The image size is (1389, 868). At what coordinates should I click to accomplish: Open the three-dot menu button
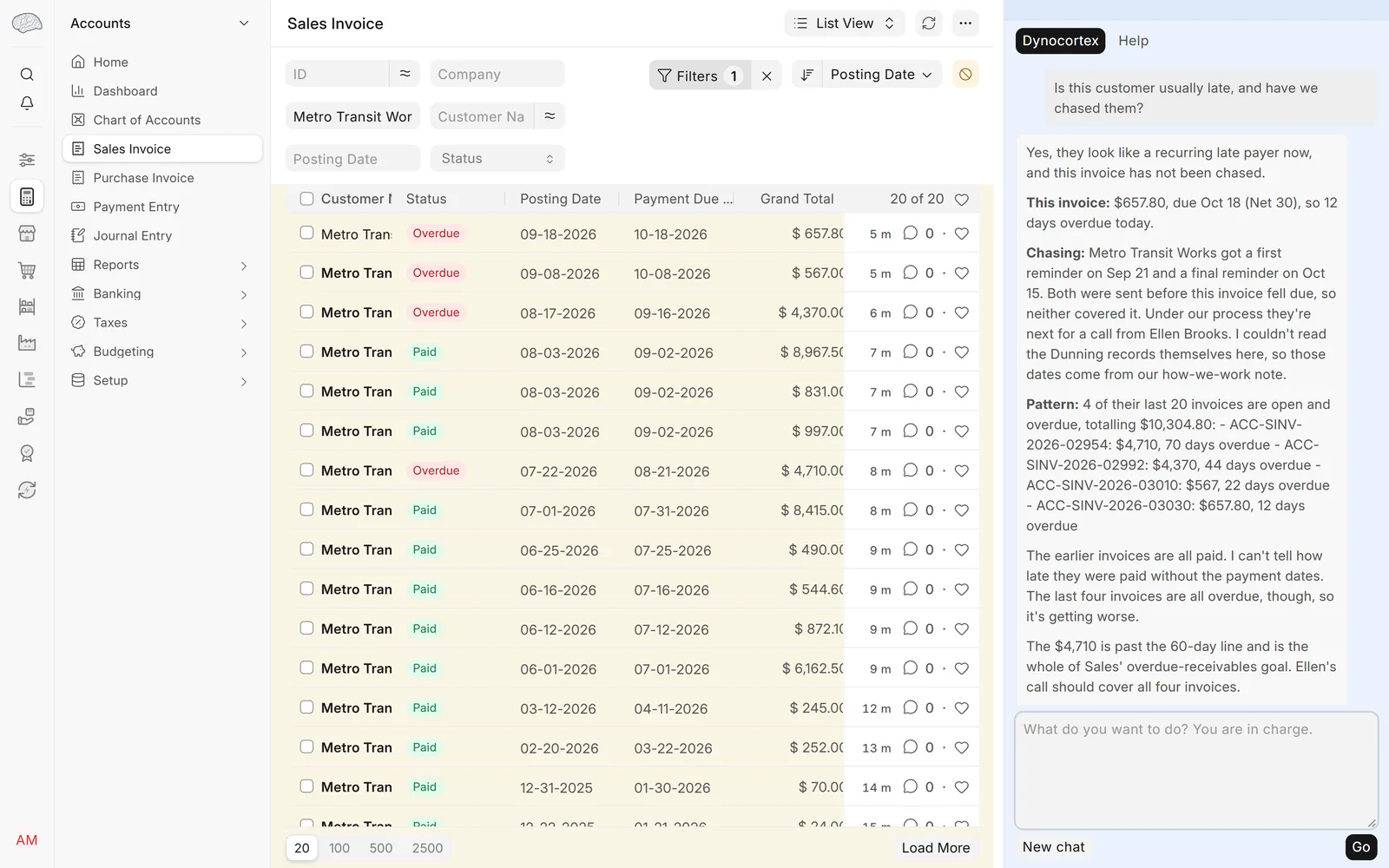tap(965, 23)
